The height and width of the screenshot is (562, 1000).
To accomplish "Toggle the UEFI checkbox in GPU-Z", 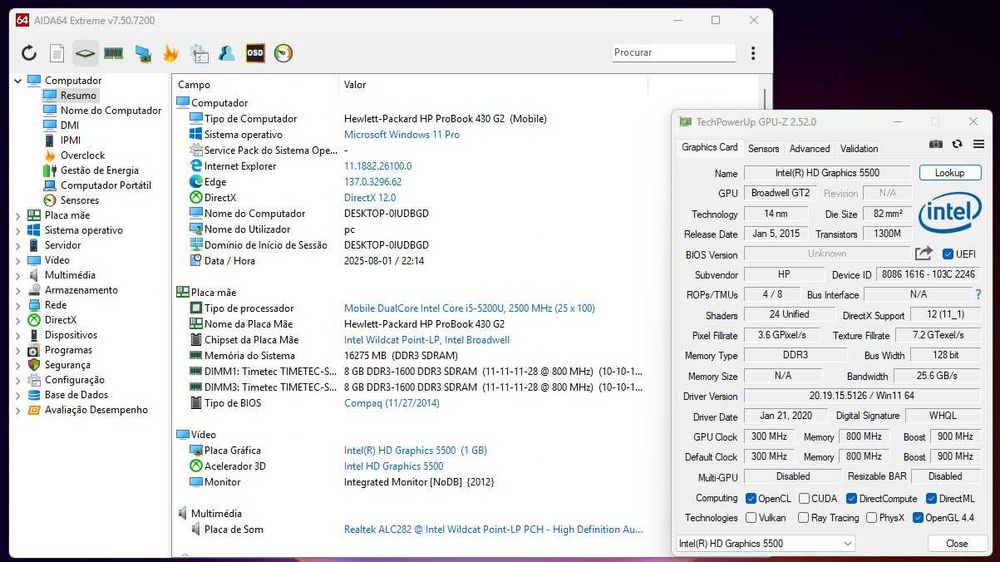I will tap(948, 254).
